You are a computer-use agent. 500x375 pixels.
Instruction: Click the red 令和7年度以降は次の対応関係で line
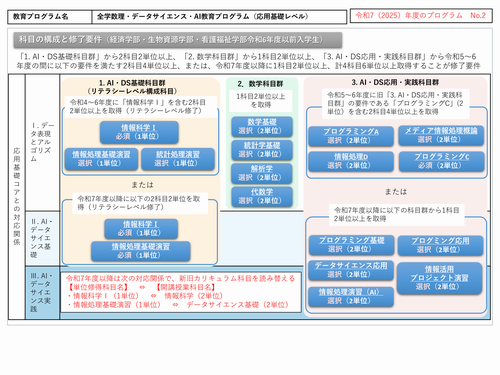click(x=180, y=278)
